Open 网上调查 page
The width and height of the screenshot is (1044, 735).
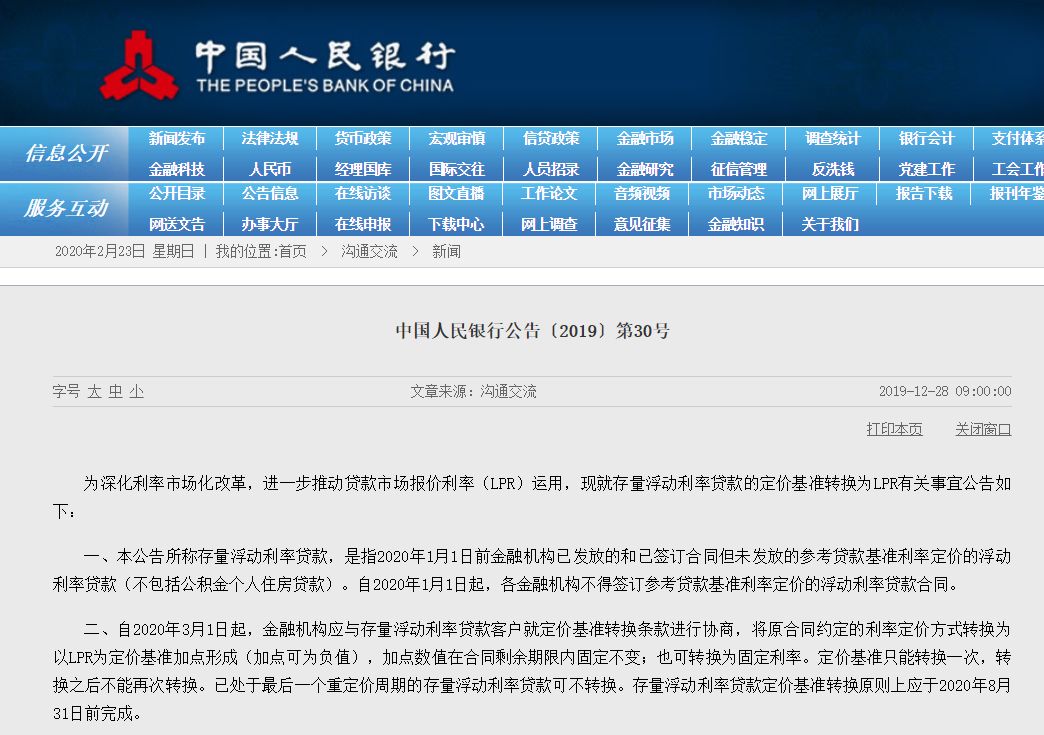[549, 224]
